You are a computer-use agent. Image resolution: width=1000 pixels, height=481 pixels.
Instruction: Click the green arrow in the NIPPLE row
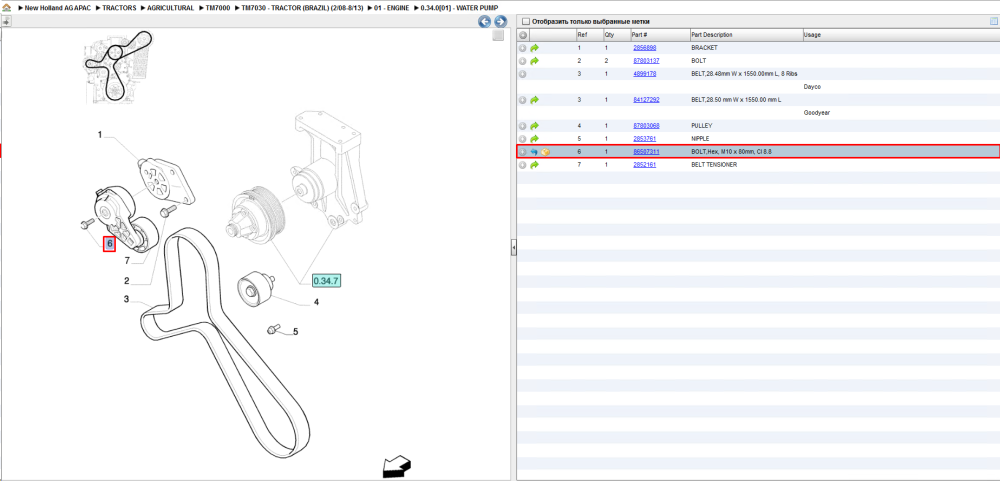click(534, 138)
